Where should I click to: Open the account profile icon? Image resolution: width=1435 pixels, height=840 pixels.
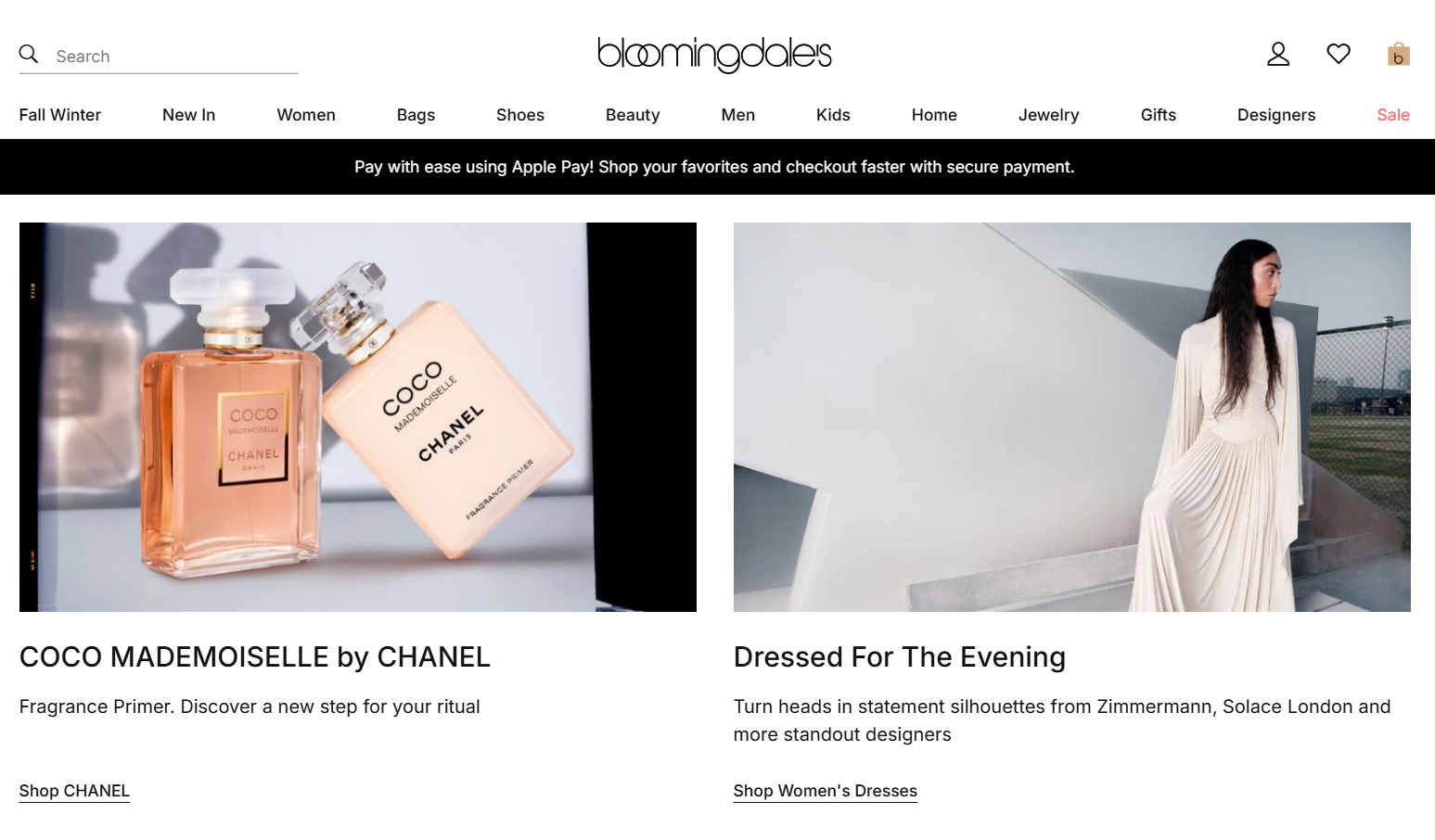1278,55
